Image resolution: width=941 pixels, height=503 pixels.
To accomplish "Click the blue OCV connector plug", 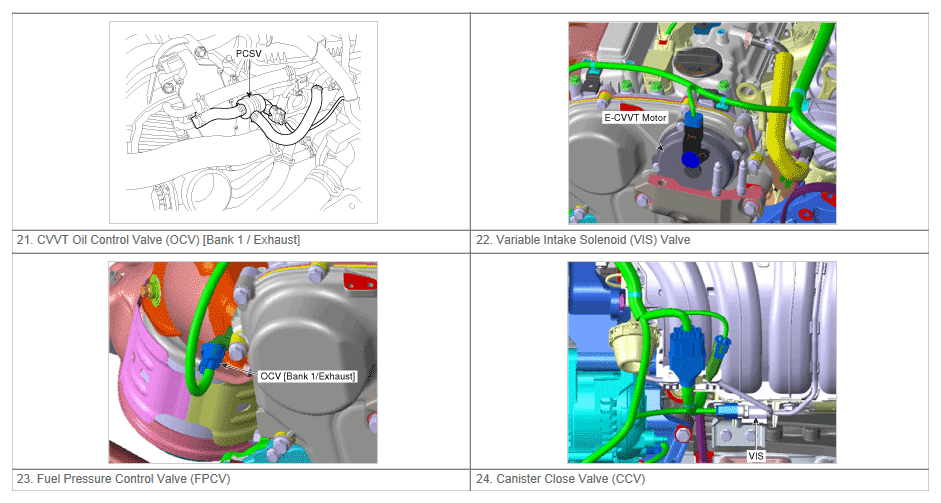I will (x=212, y=355).
